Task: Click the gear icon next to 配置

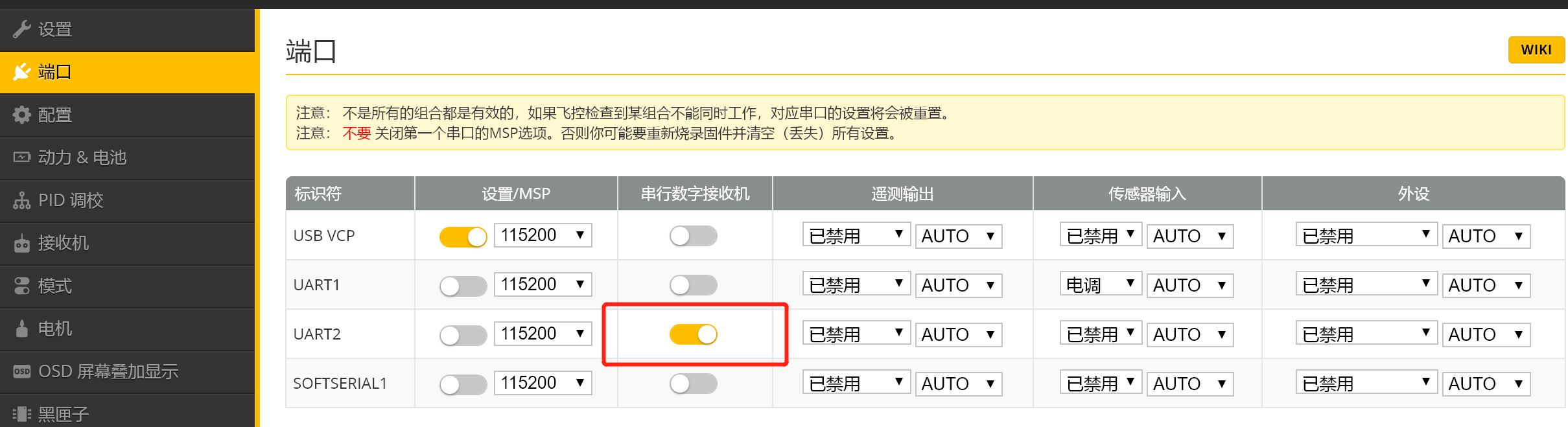Action: tap(22, 115)
